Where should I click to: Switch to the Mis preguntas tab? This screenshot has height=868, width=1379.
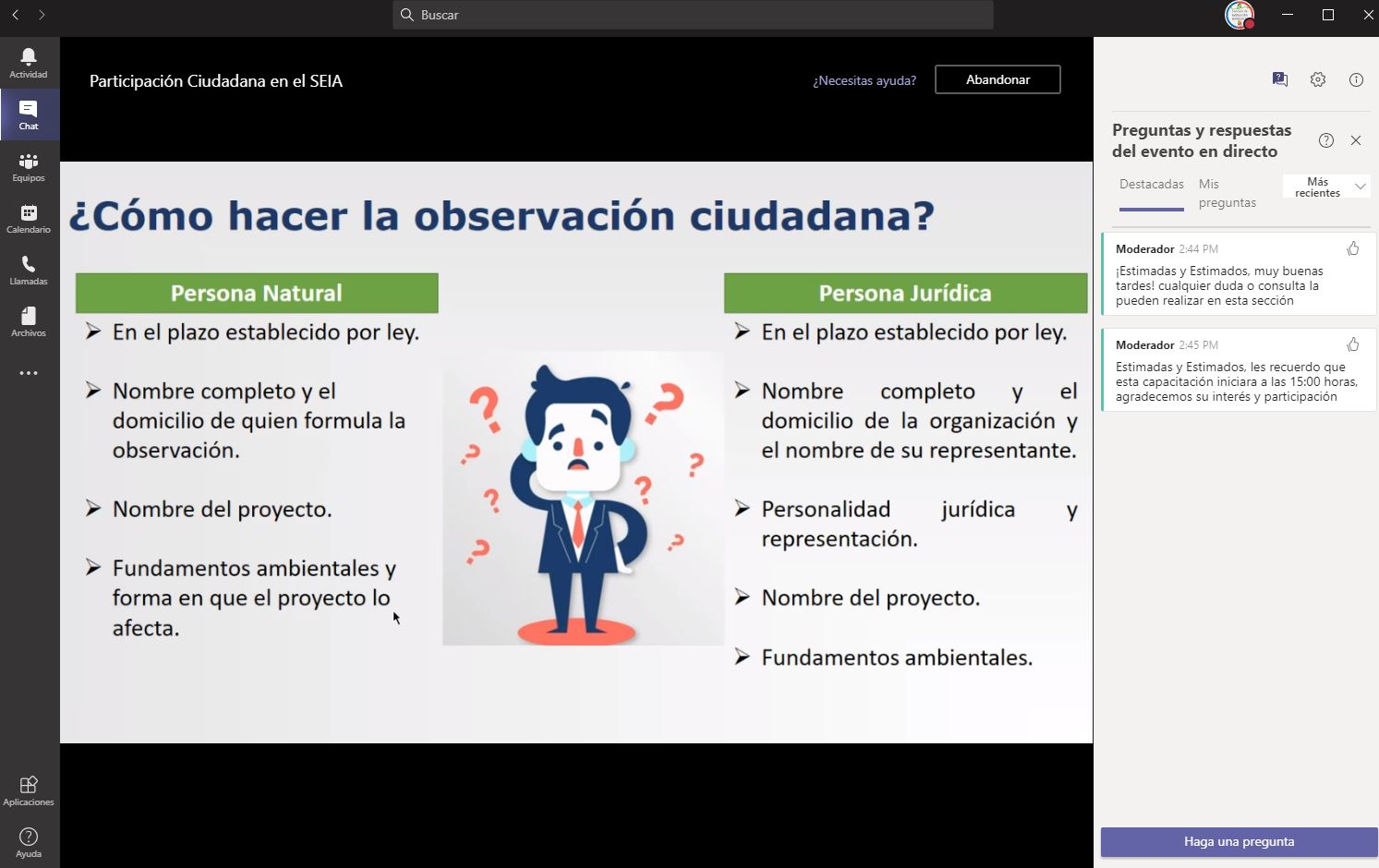tap(1227, 193)
